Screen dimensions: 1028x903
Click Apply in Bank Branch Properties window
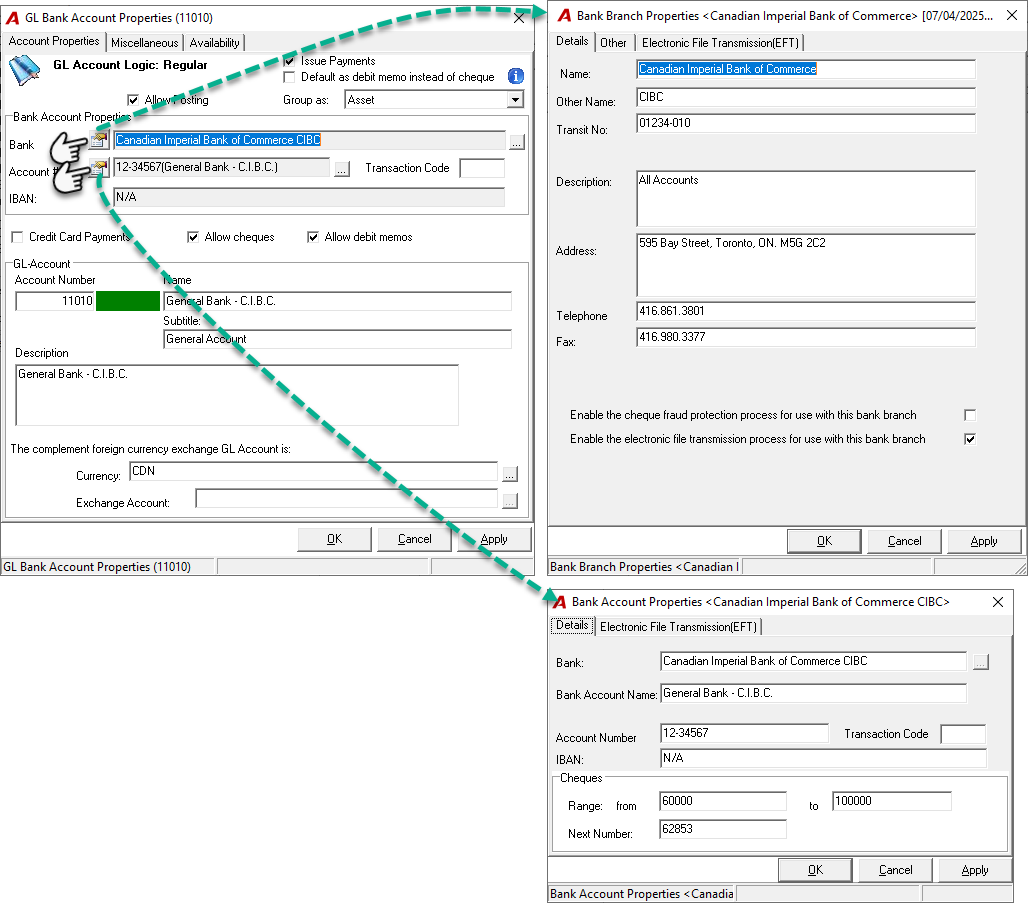(983, 541)
